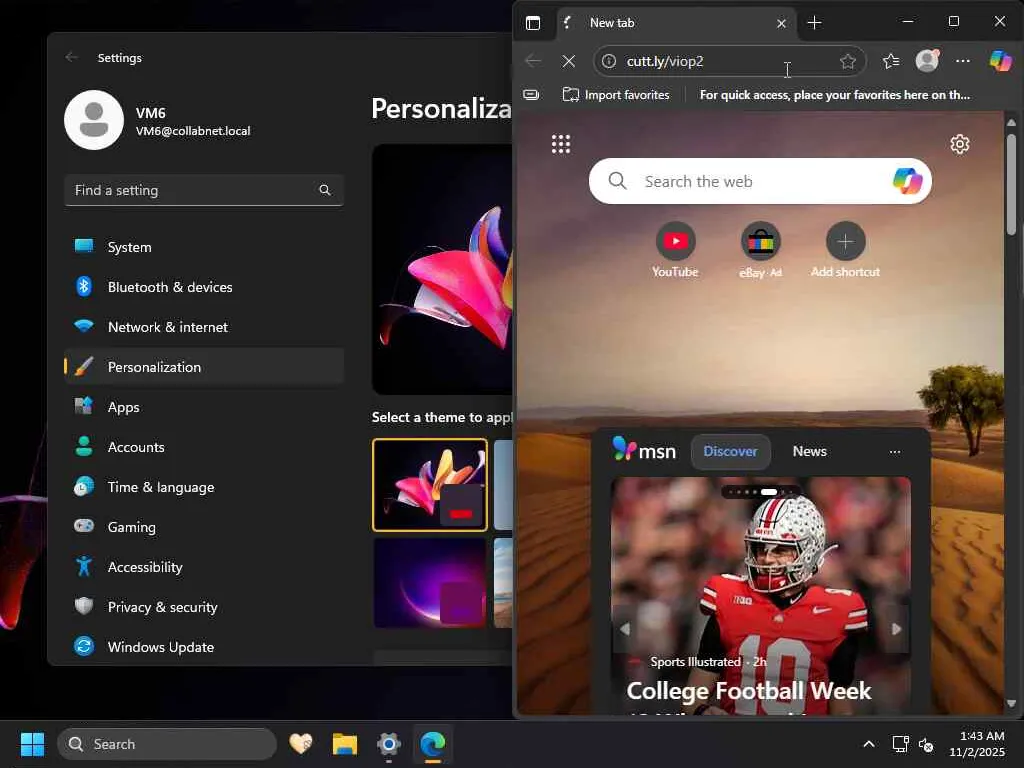Open File Explorer from taskbar

pos(344,744)
